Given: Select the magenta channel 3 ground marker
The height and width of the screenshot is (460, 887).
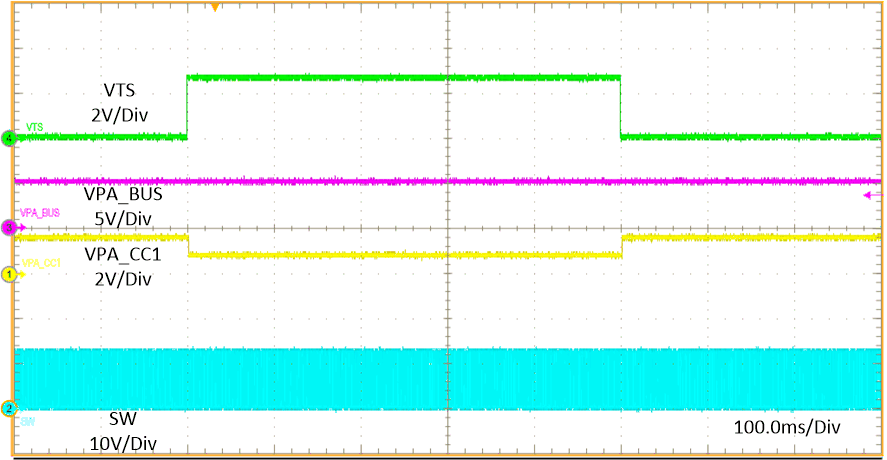Looking at the screenshot, I should (9, 229).
